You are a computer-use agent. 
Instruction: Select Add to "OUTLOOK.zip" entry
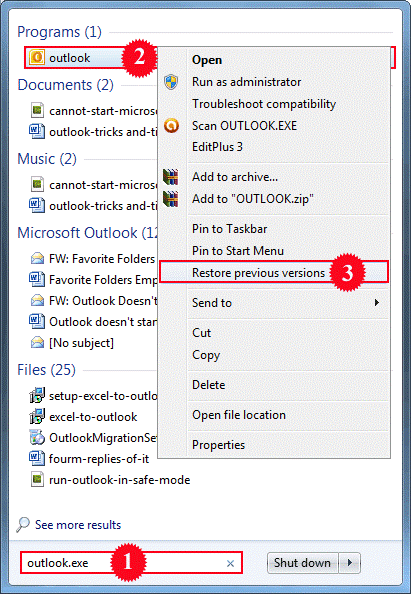click(x=253, y=199)
